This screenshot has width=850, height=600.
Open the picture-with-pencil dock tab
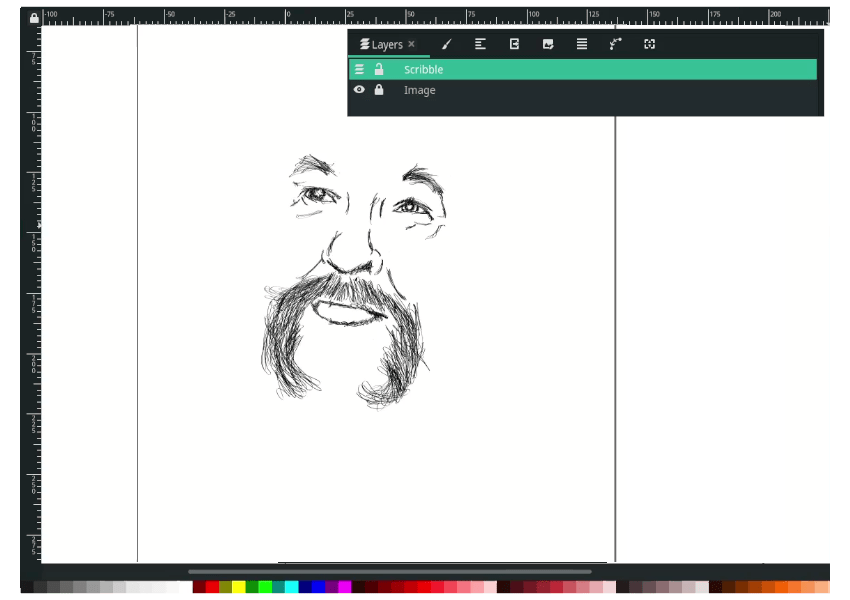(x=548, y=44)
